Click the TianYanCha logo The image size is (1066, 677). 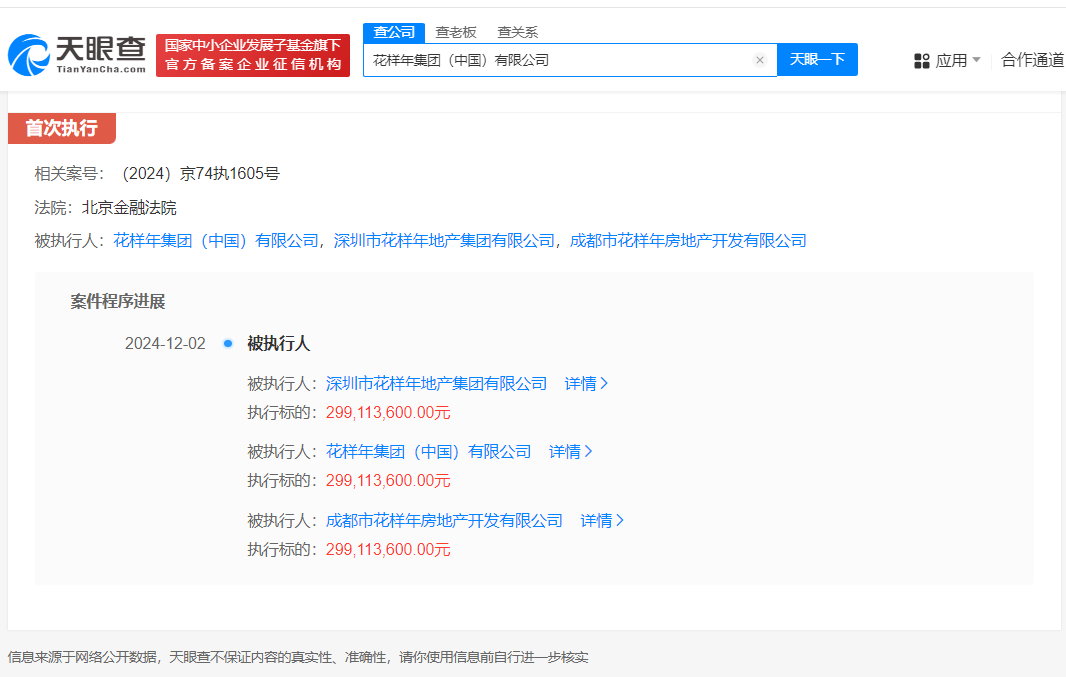tap(77, 55)
